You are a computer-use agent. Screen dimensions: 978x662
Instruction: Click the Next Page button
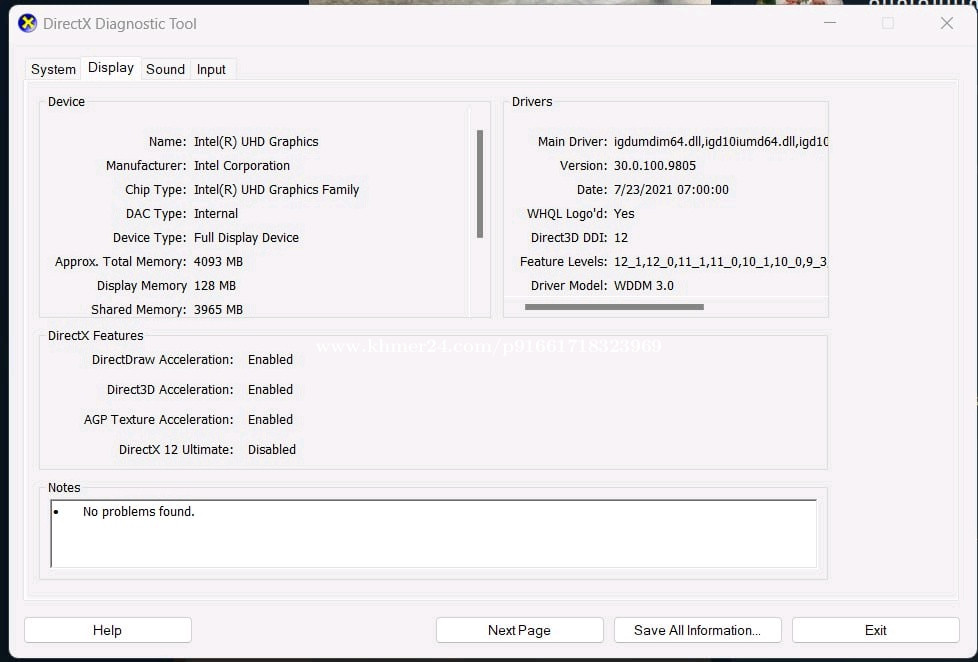520,630
